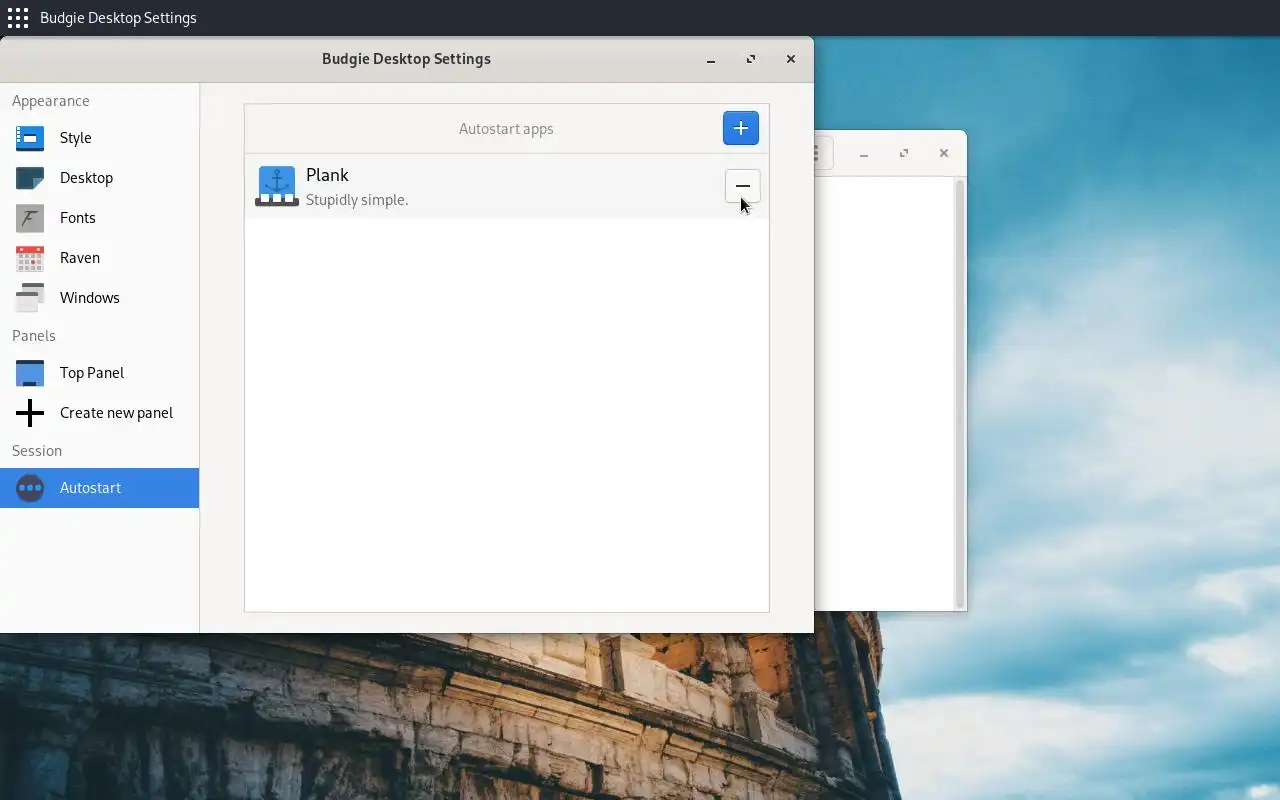Remove Plank from autostart apps
This screenshot has width=1280, height=800.
pos(742,186)
